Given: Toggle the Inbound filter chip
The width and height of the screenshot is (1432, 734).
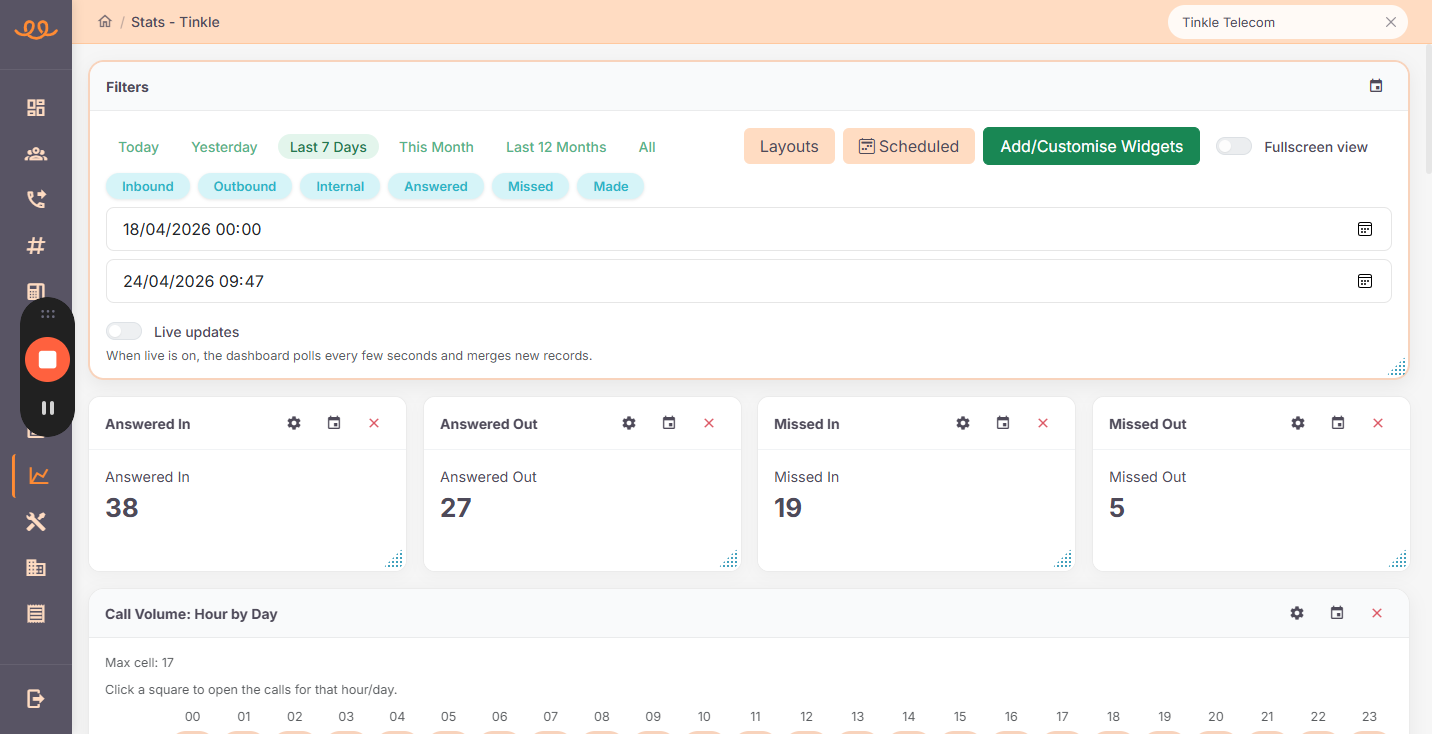Looking at the screenshot, I should pyautogui.click(x=148, y=186).
